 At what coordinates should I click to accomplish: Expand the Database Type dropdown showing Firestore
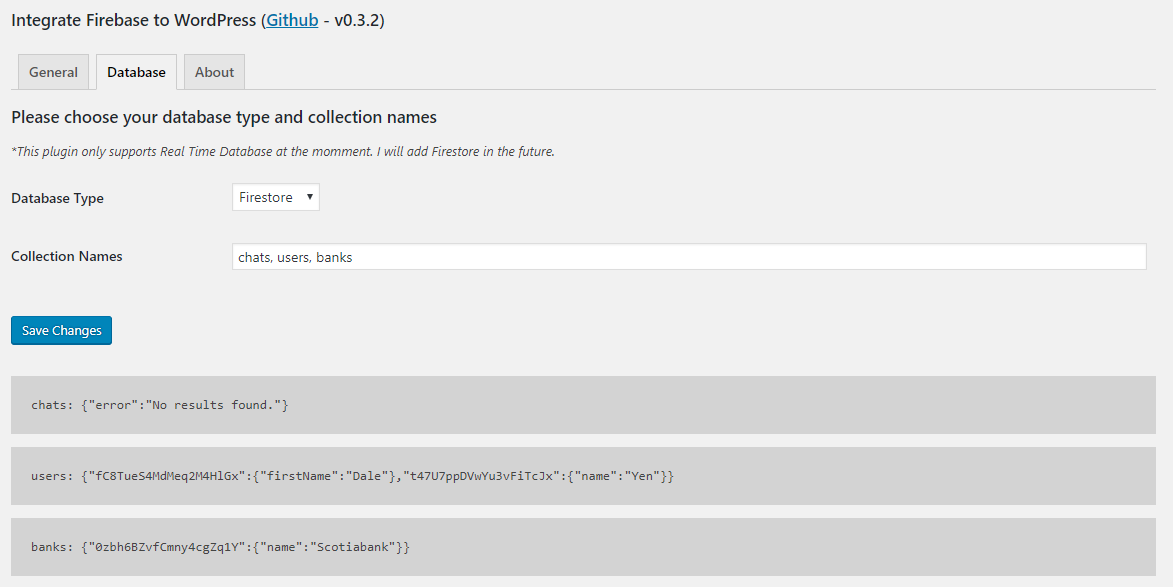tap(276, 197)
